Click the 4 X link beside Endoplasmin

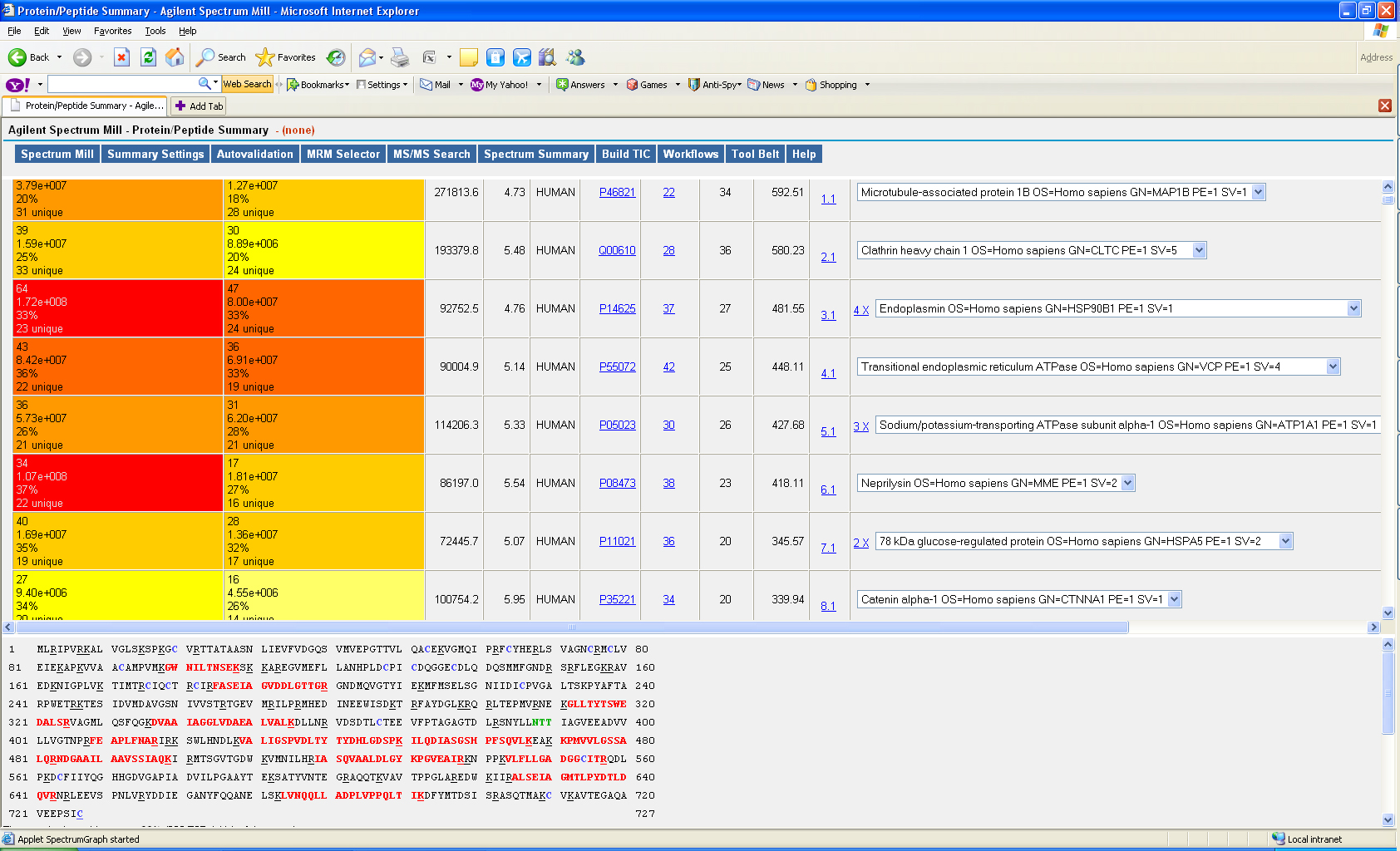860,310
